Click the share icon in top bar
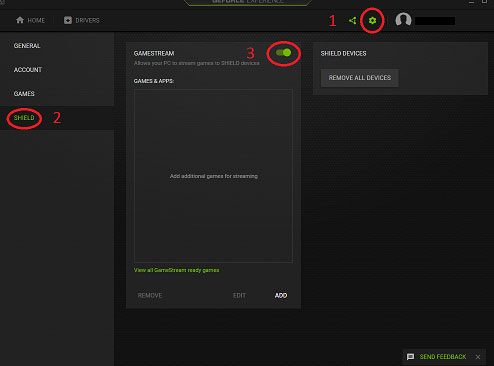Screen dimensions: 494x366 [x=353, y=21]
